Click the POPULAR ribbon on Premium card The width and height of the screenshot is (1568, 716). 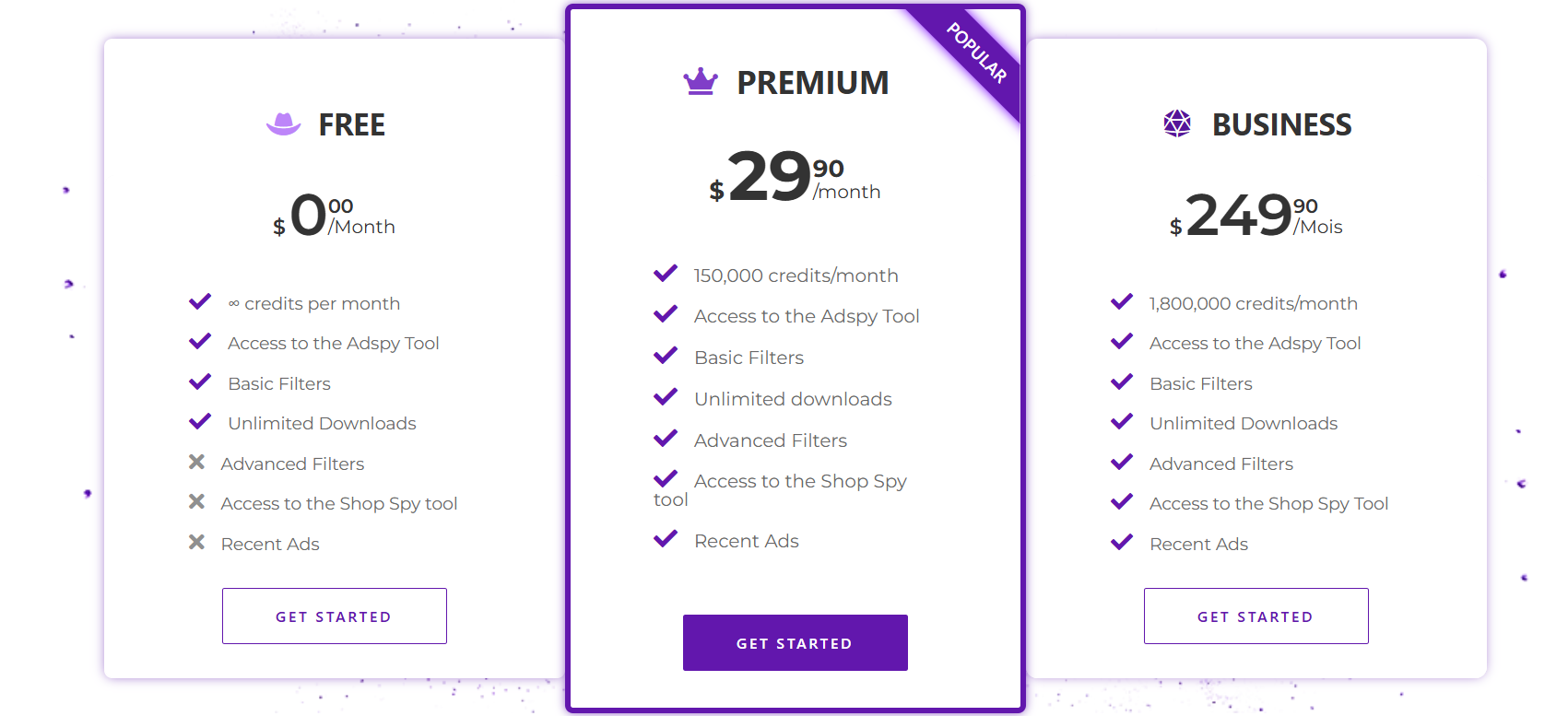[x=976, y=53]
